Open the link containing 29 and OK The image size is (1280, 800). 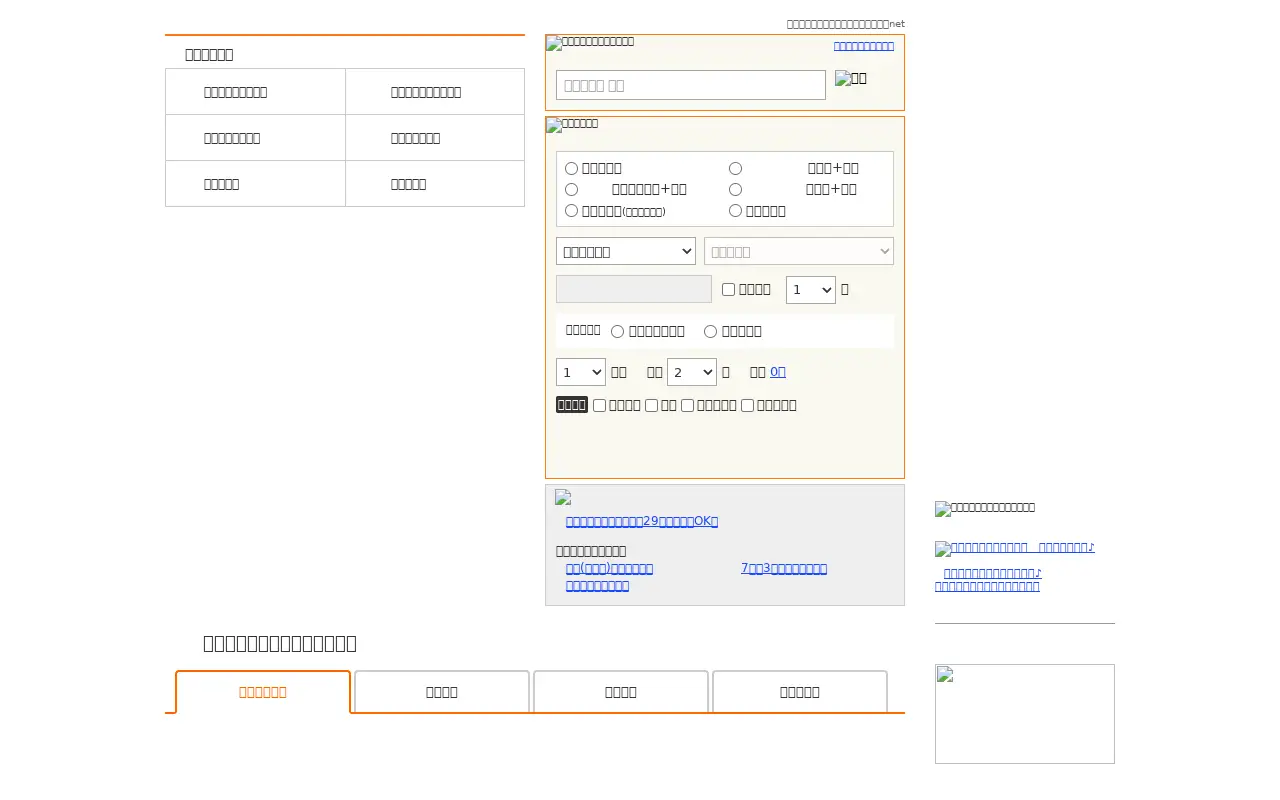pos(642,521)
